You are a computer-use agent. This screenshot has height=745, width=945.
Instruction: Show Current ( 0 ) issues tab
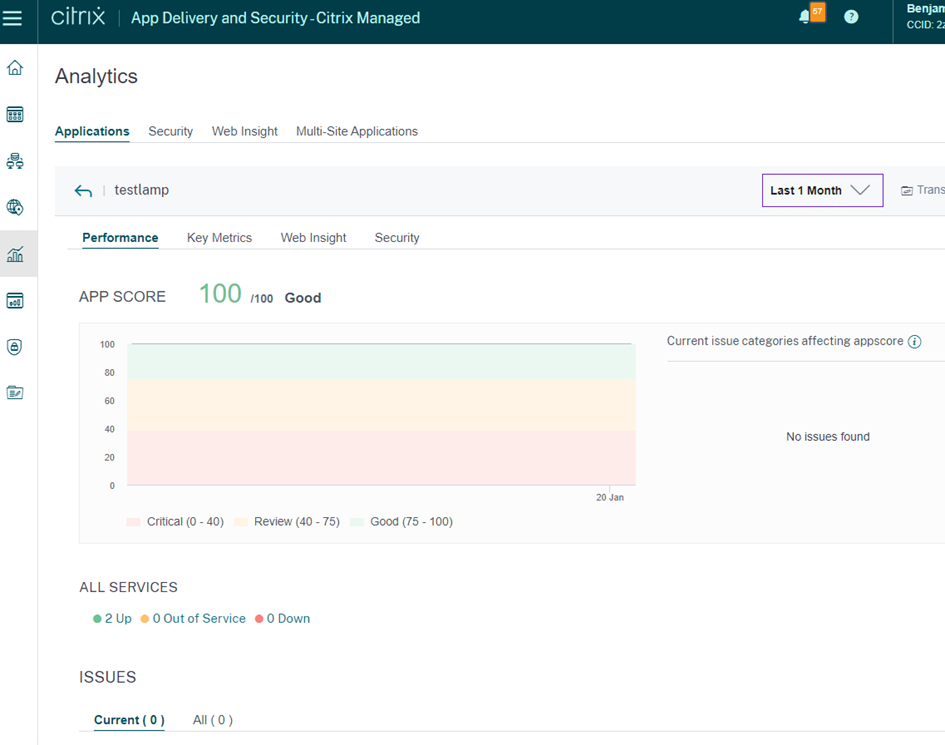pos(129,720)
